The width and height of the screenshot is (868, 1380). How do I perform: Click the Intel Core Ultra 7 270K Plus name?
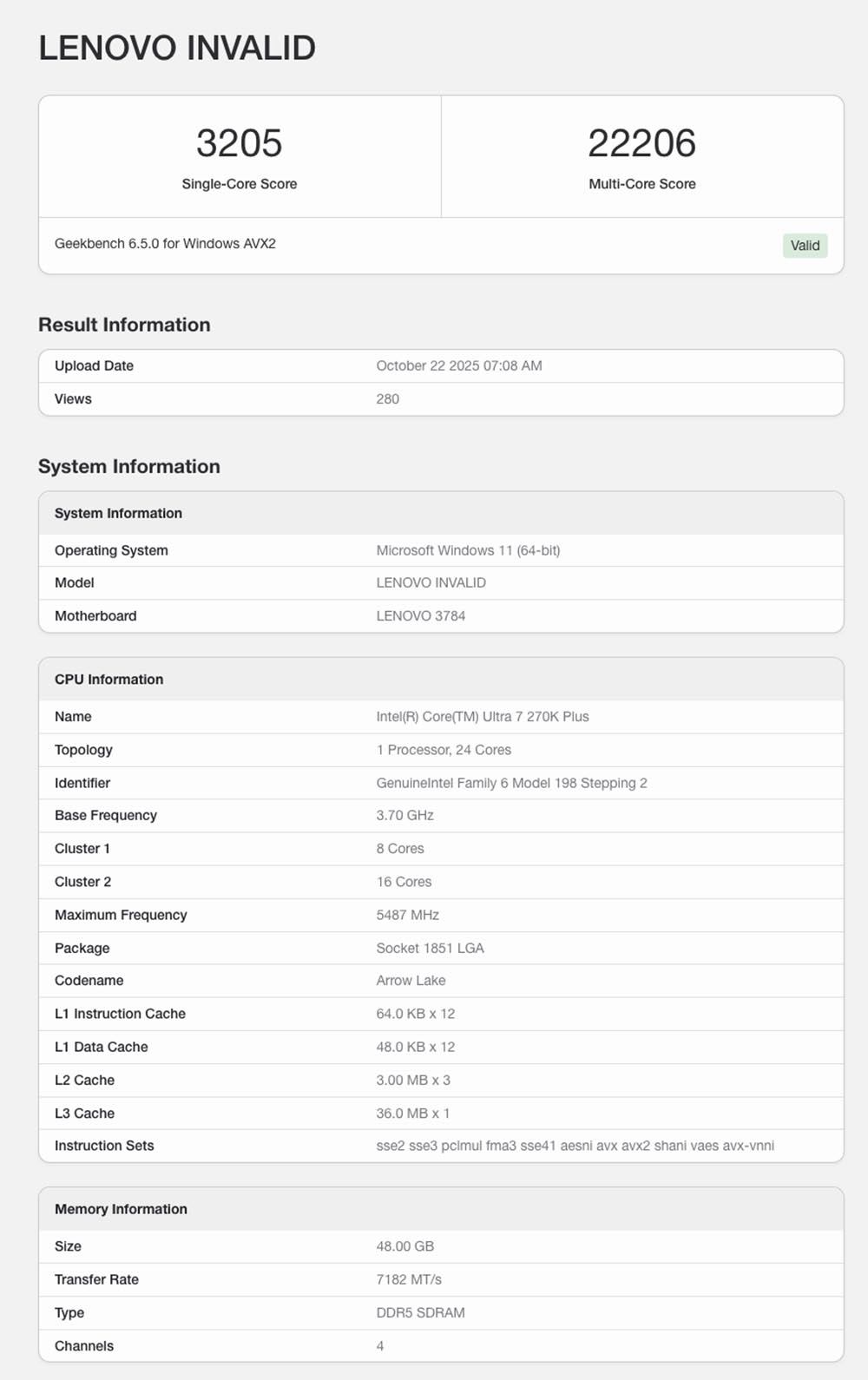click(482, 717)
